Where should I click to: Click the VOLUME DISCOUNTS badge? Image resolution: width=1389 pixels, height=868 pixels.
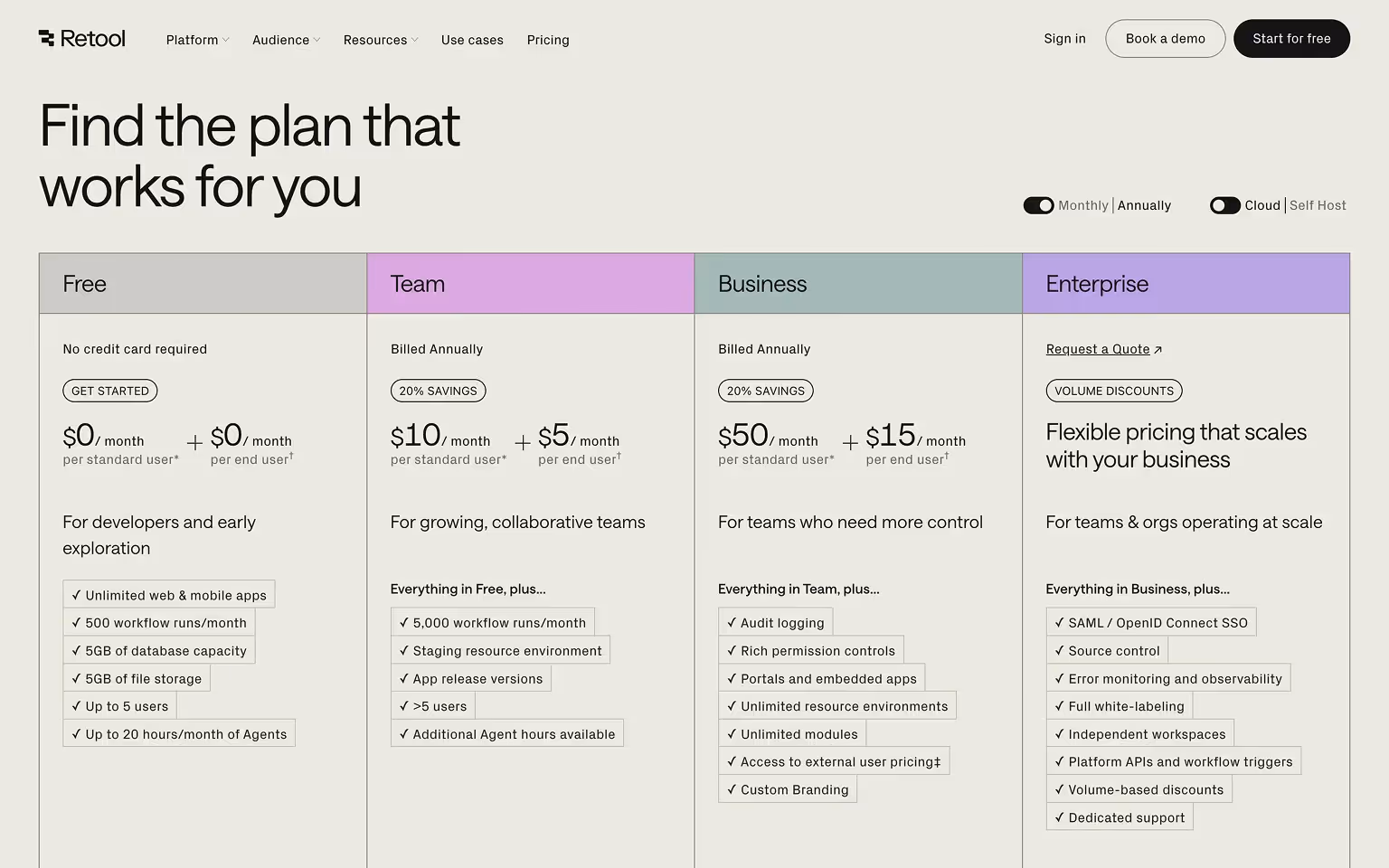coord(1113,391)
